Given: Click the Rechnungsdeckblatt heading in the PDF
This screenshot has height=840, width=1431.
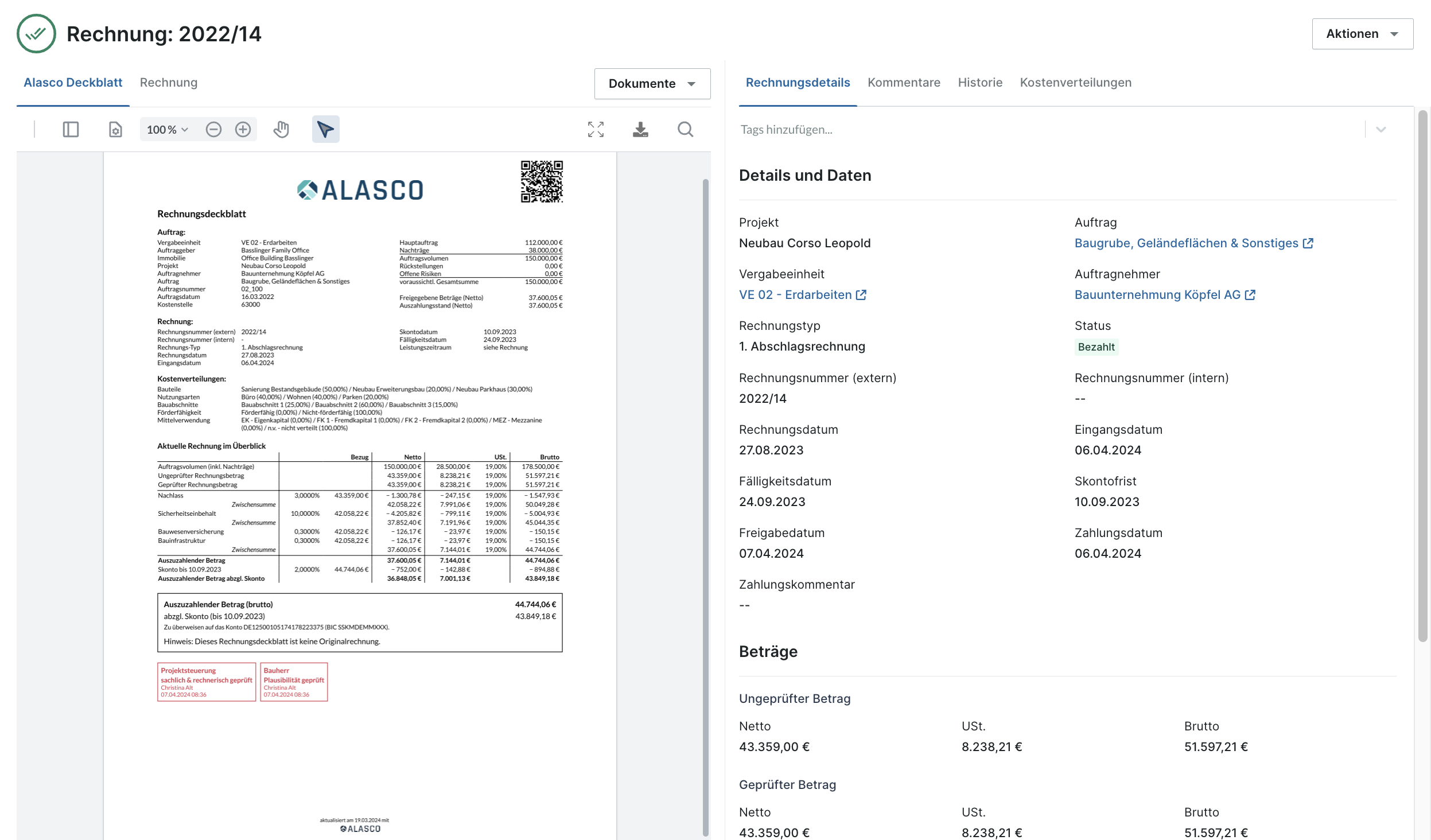Looking at the screenshot, I should (201, 214).
